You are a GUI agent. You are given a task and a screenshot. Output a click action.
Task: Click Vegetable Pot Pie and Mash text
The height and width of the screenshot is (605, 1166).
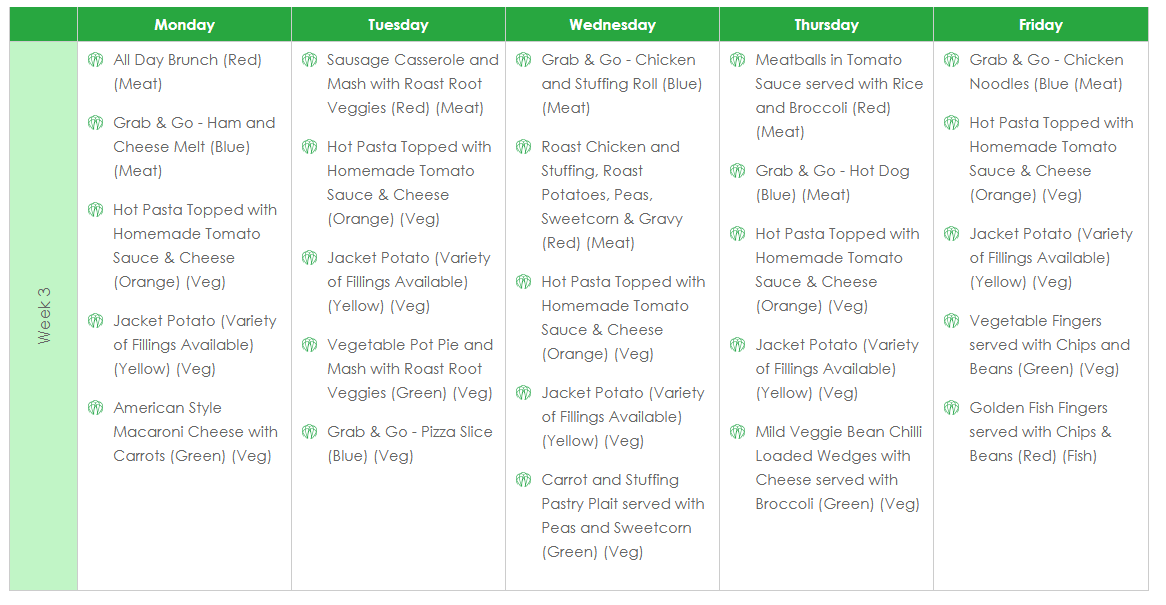(x=410, y=369)
